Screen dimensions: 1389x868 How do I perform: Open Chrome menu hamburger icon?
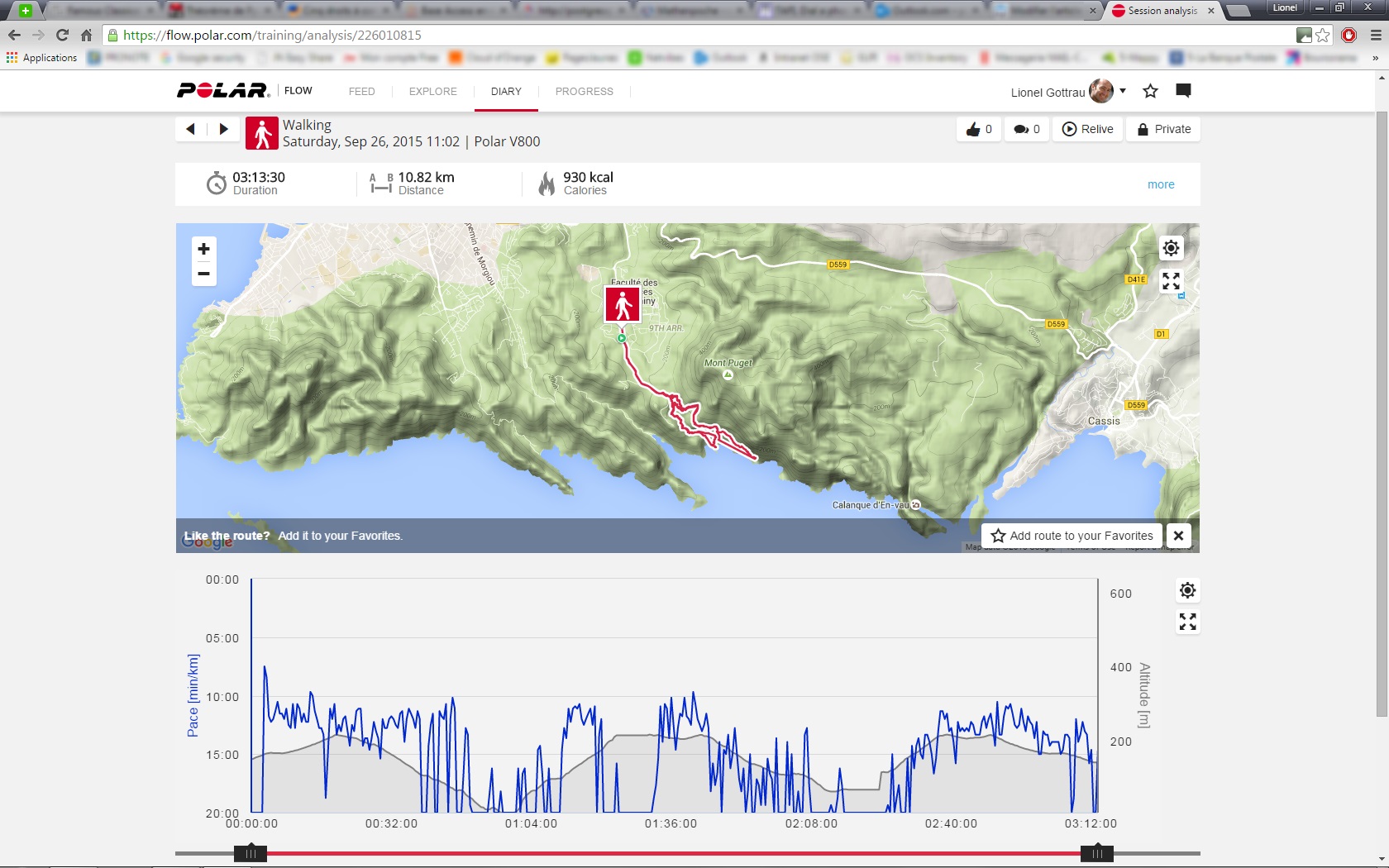point(1375,36)
